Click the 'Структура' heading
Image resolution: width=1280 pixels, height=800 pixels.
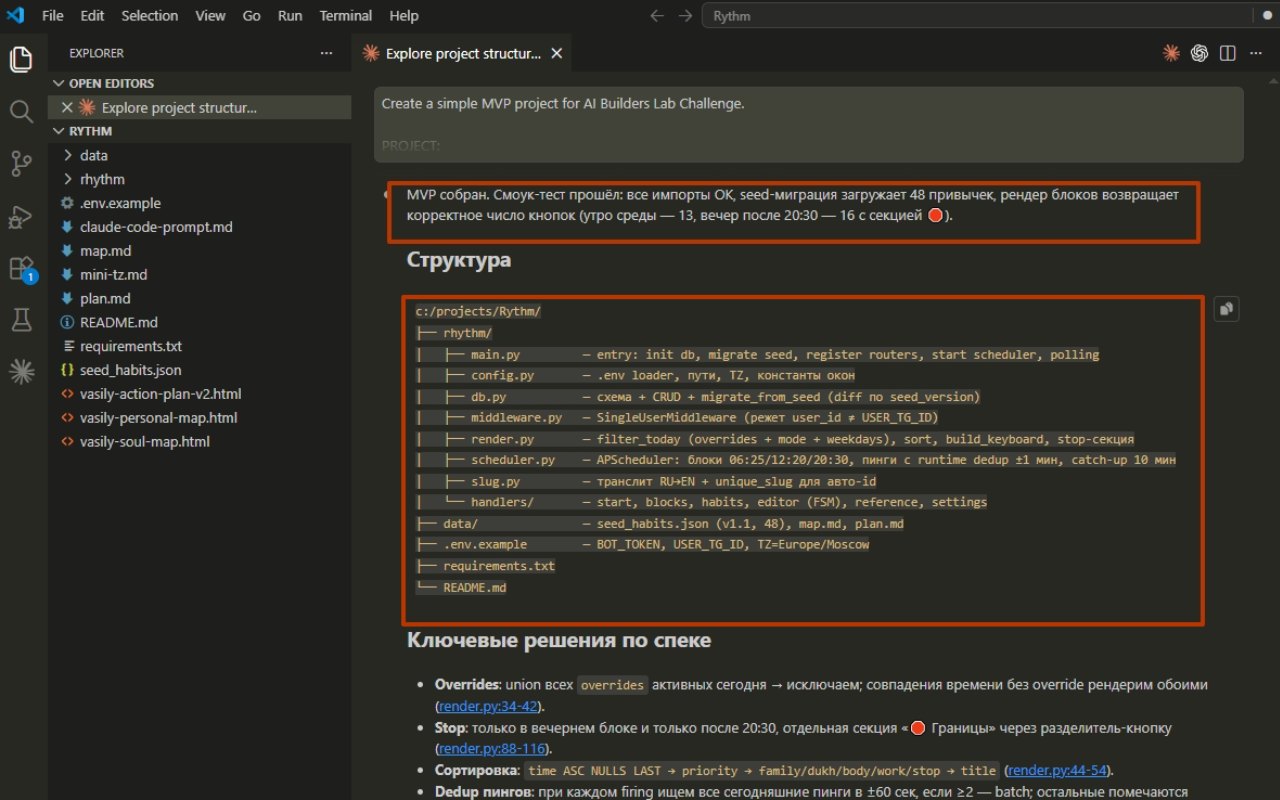tap(459, 260)
